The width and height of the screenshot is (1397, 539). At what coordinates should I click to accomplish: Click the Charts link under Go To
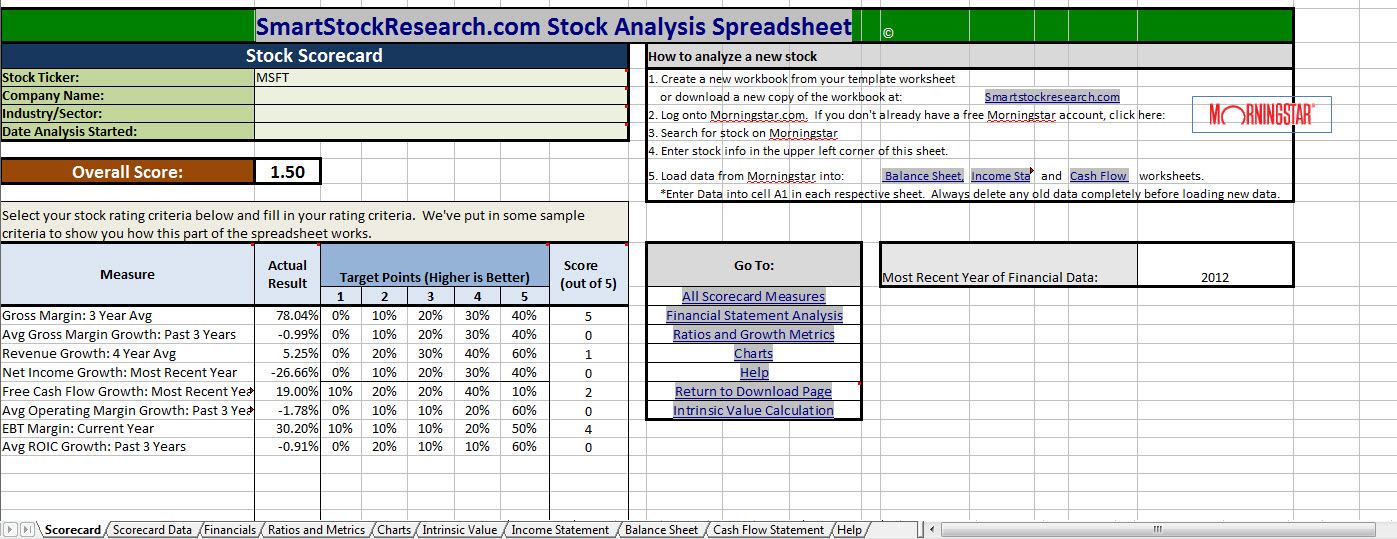(754, 353)
